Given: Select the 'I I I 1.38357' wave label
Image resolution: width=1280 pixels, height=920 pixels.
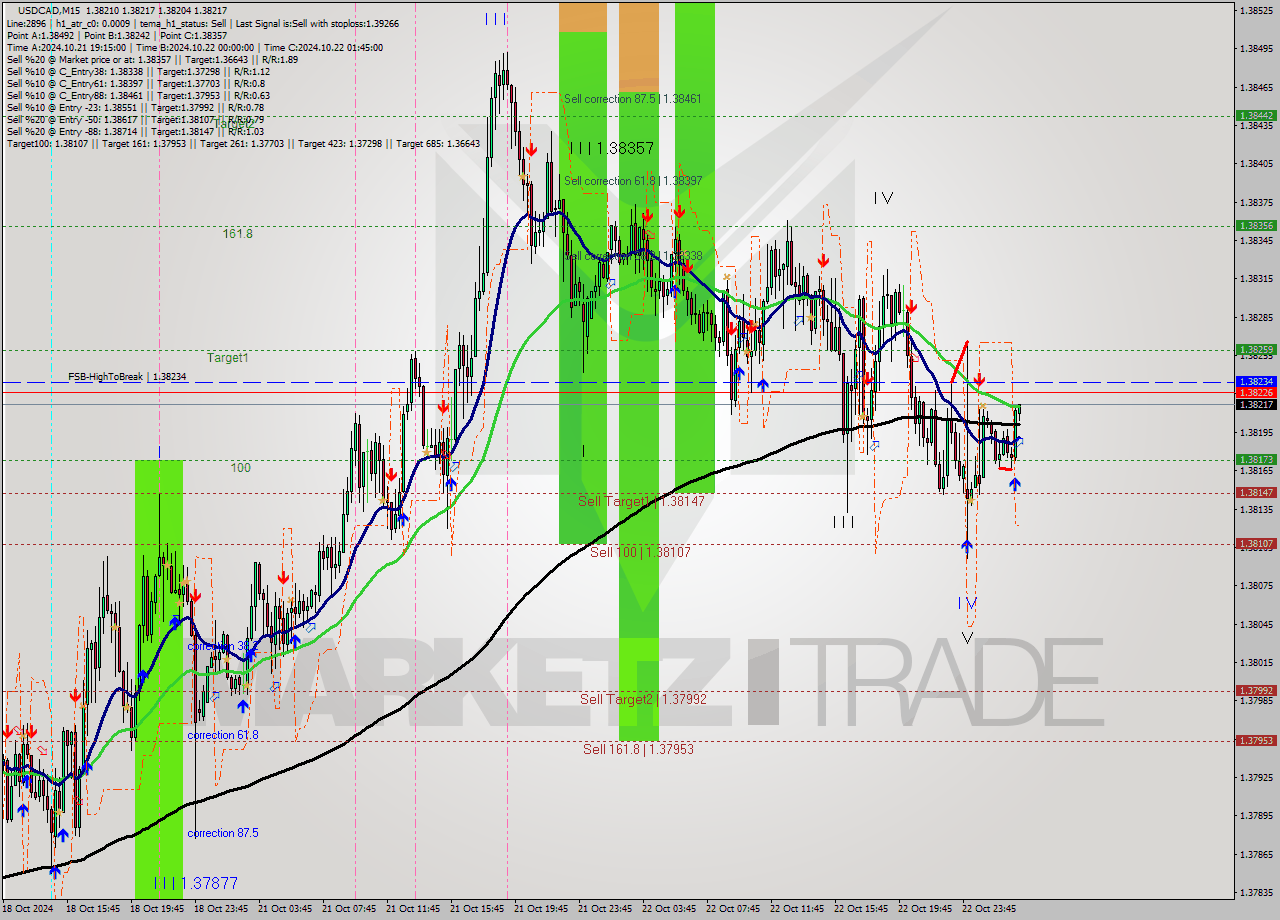Looking at the screenshot, I should tap(612, 148).
